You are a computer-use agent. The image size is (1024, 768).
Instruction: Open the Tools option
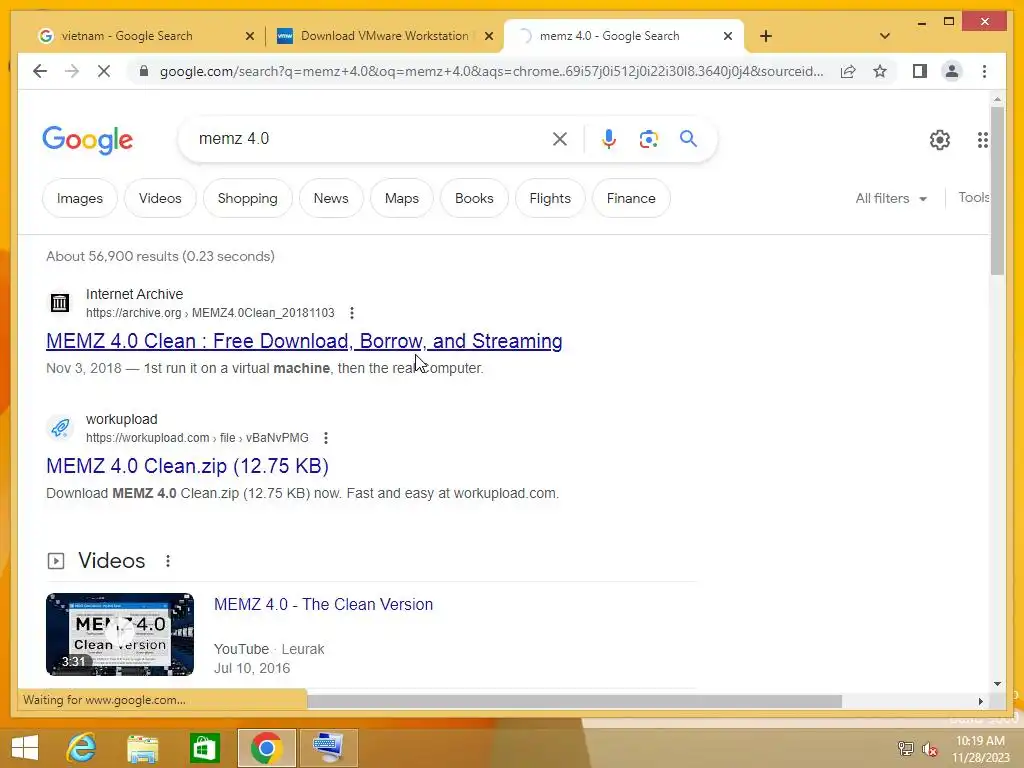click(x=973, y=197)
